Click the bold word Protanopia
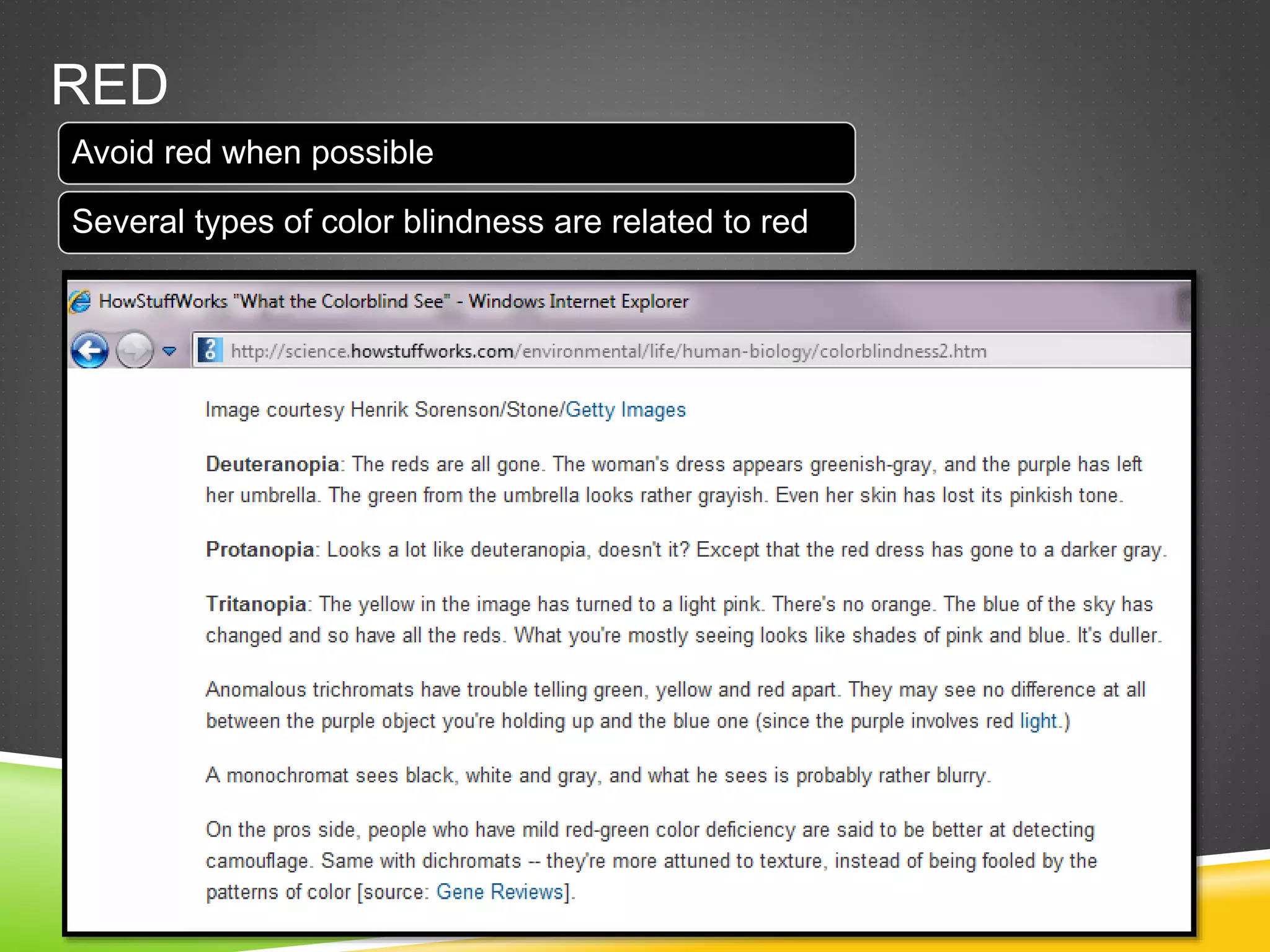 click(x=260, y=550)
